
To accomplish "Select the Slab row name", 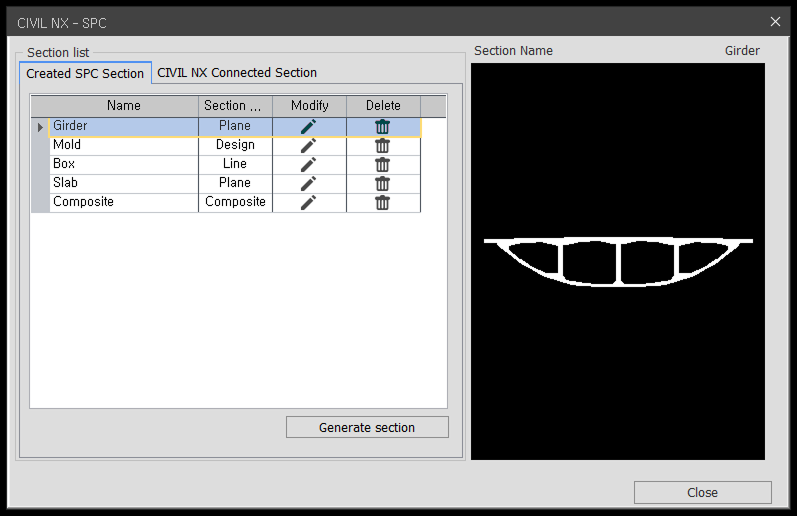I will tap(124, 184).
